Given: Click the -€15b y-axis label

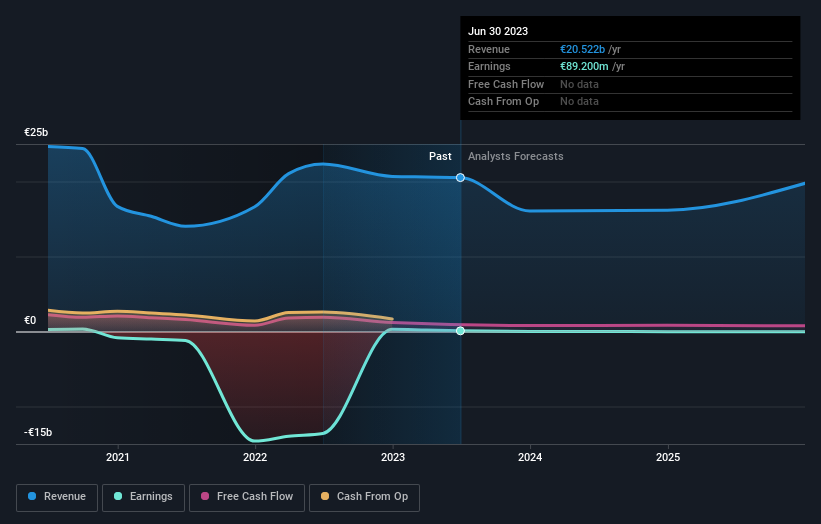Looking at the screenshot, I should pyautogui.click(x=38, y=432).
